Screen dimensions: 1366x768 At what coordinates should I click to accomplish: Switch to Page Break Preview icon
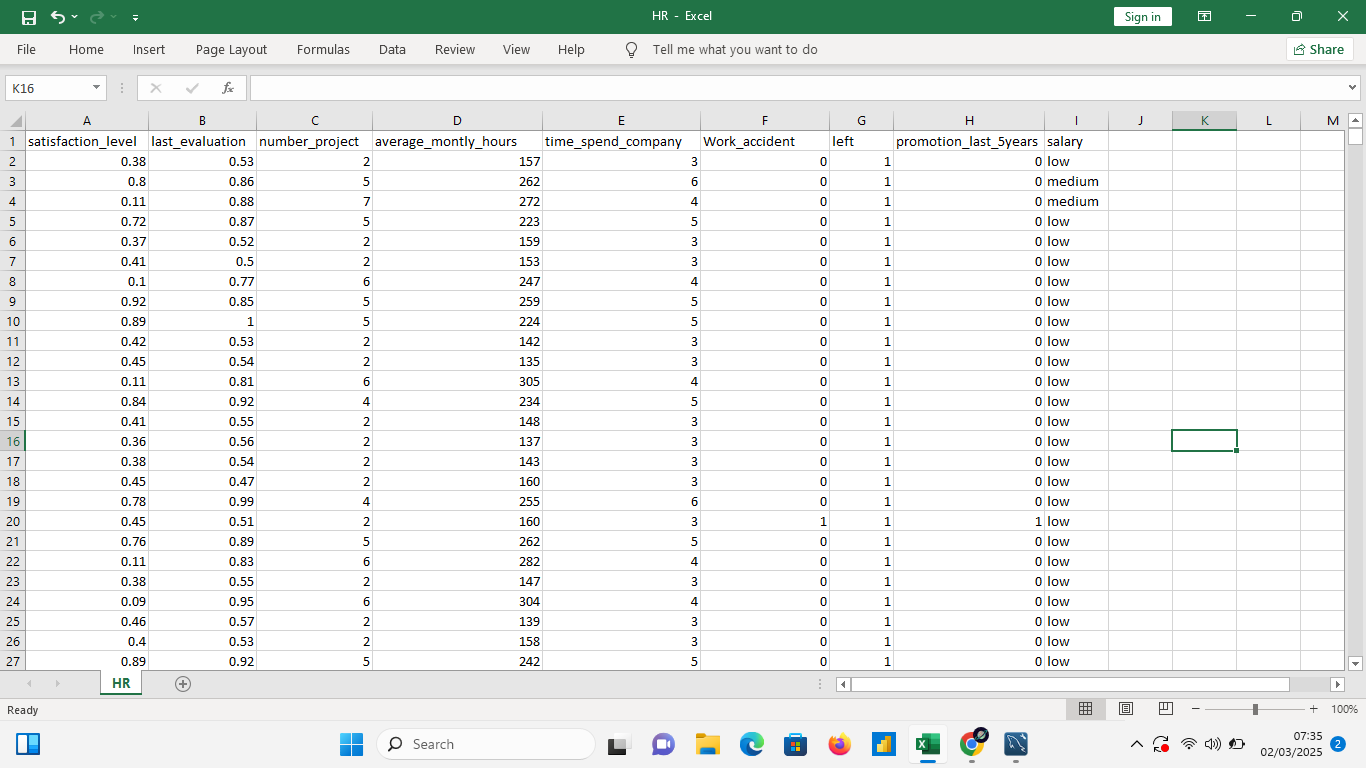tap(1165, 709)
